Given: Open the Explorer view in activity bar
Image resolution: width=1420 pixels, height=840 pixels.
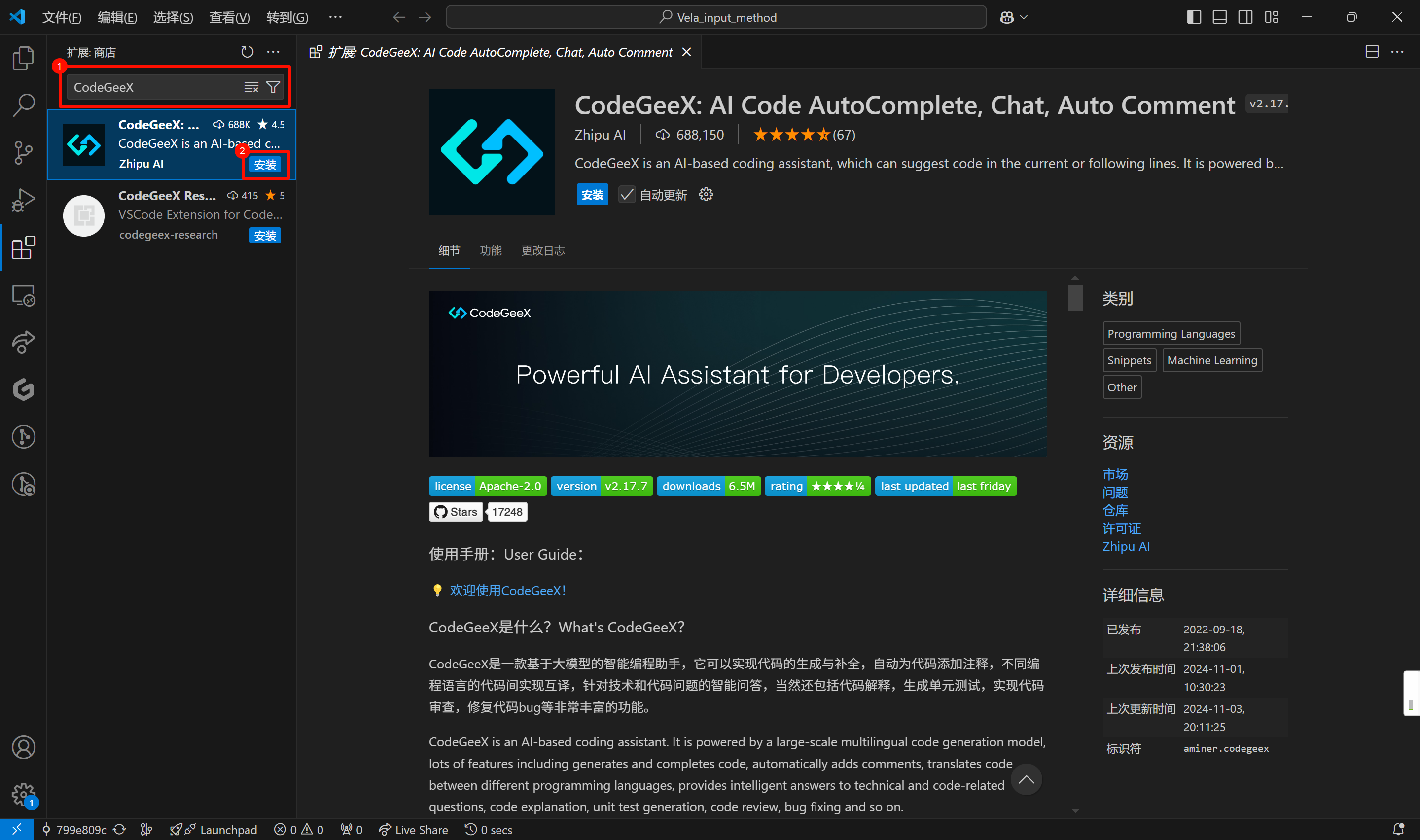Looking at the screenshot, I should tap(23, 58).
